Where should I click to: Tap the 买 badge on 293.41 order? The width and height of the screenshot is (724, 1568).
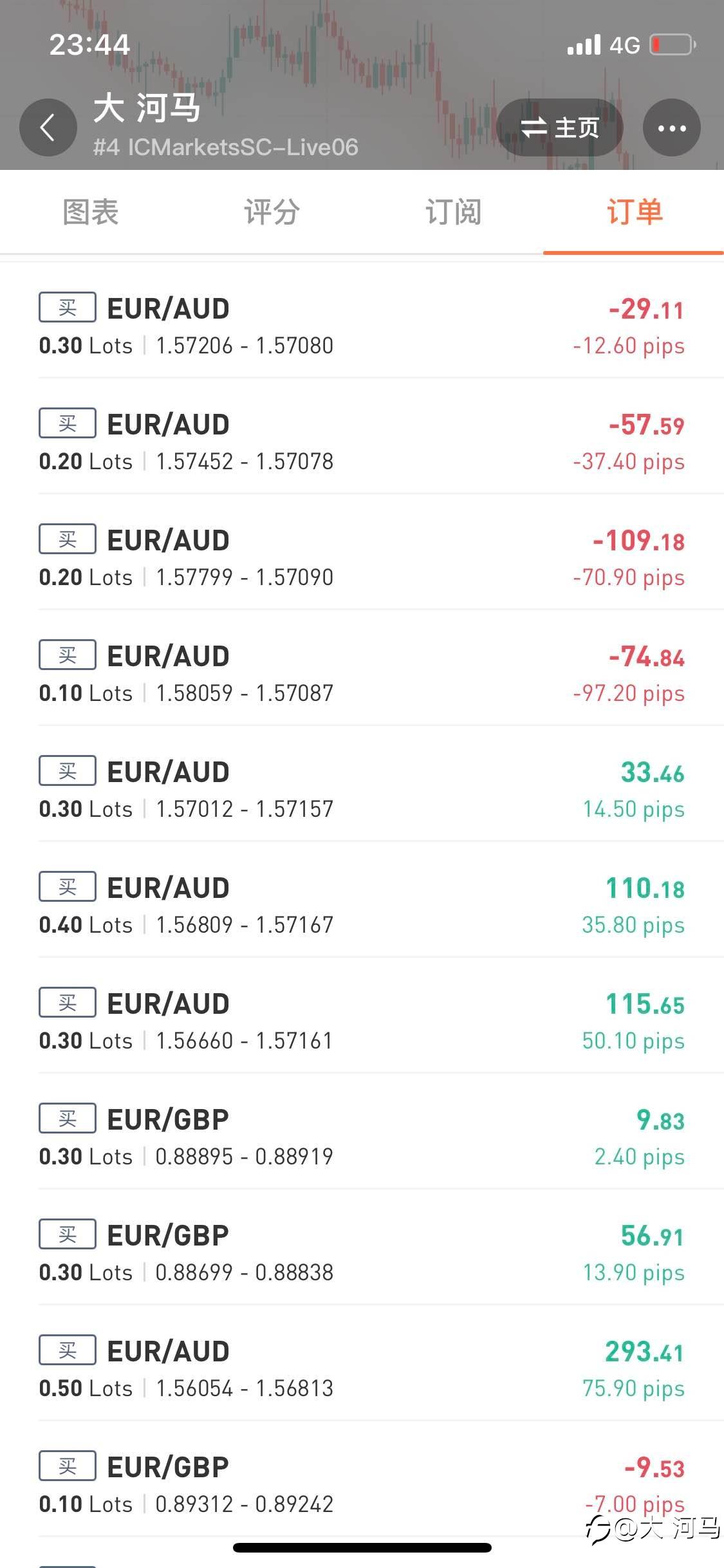pos(68,1350)
